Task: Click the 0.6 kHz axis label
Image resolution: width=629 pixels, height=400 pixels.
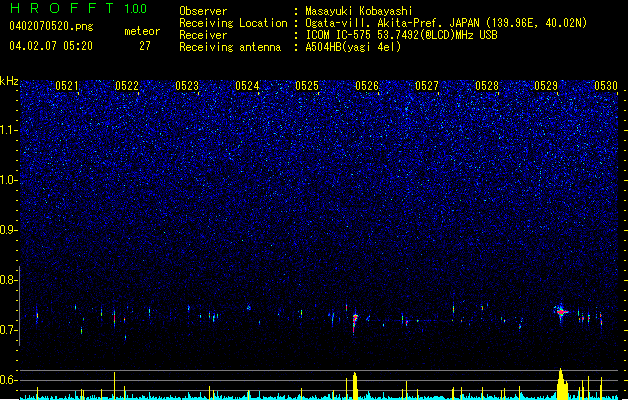Action: coord(9,380)
